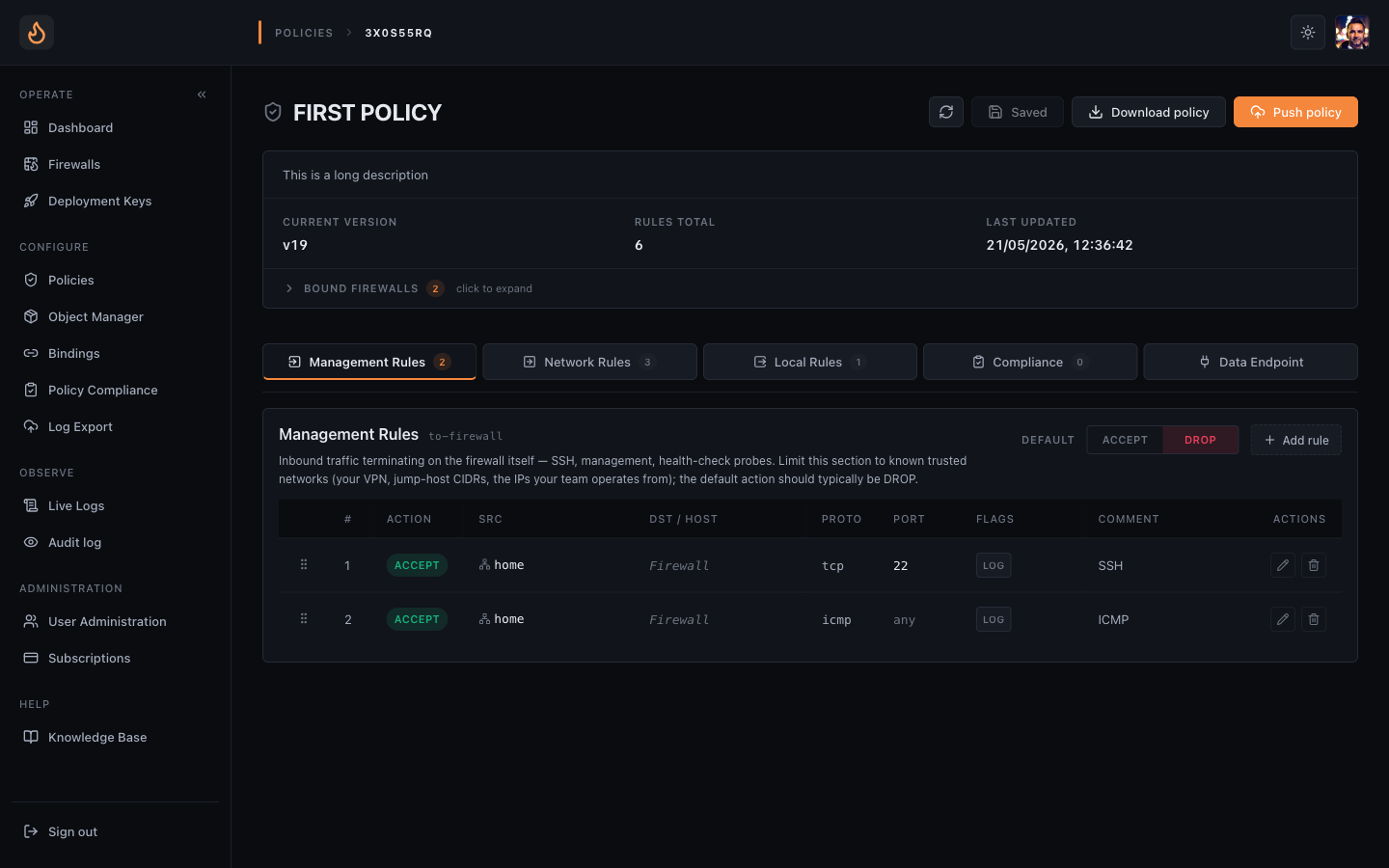
Task: Set default action to ACCEPT
Action: 1125,440
